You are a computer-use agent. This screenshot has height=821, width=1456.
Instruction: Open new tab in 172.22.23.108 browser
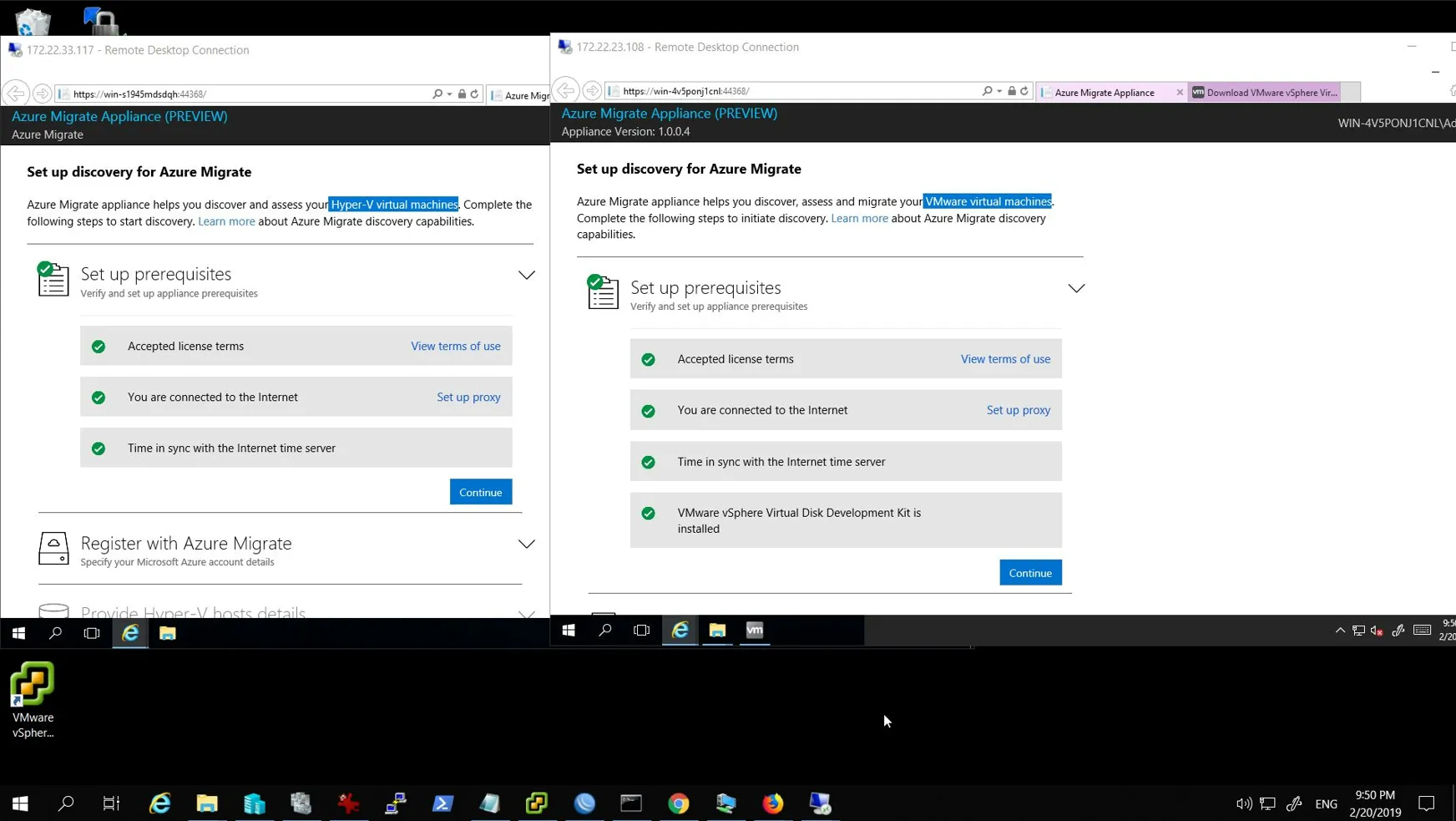point(1351,92)
